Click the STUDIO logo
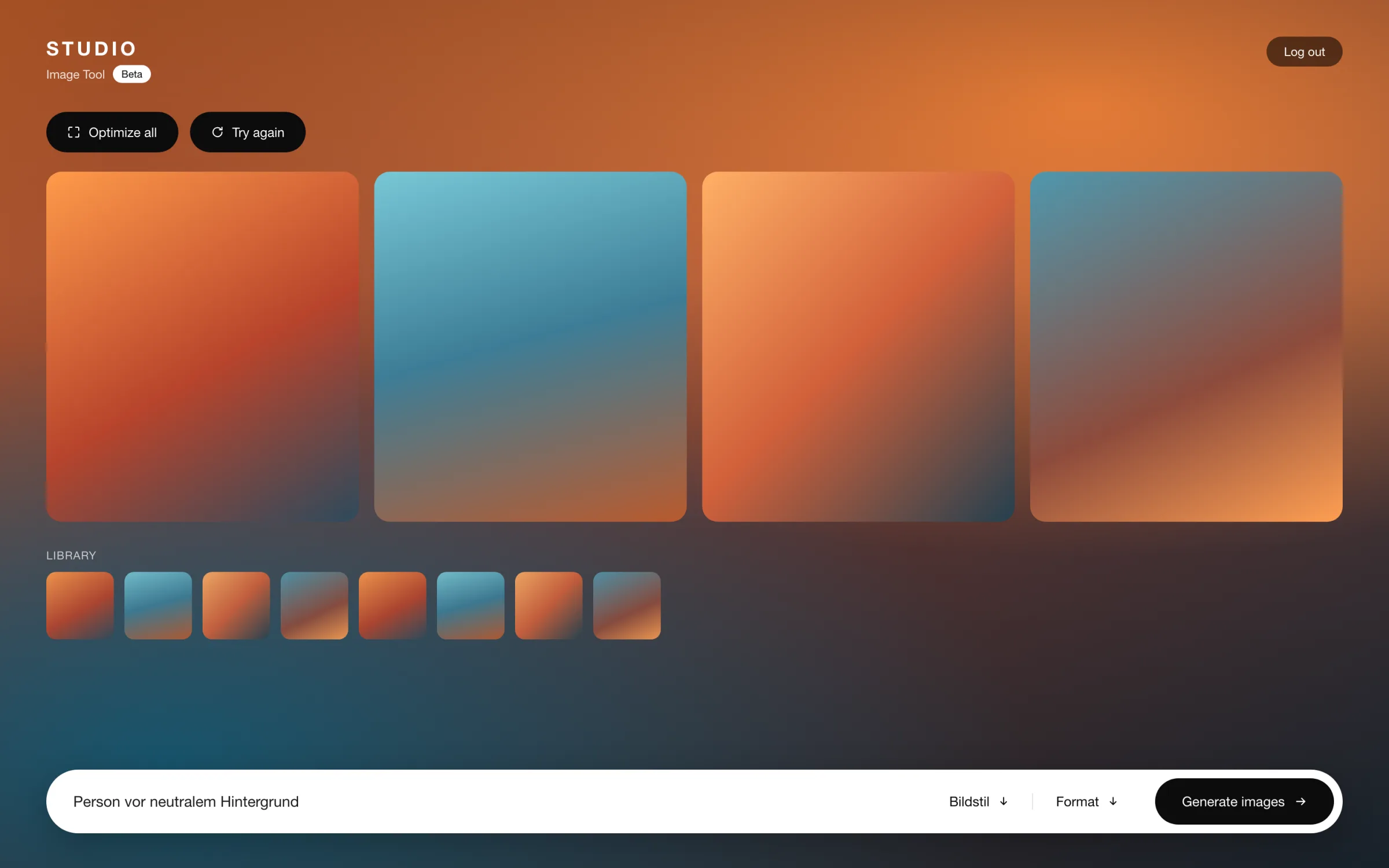This screenshot has width=1389, height=868. 91,49
